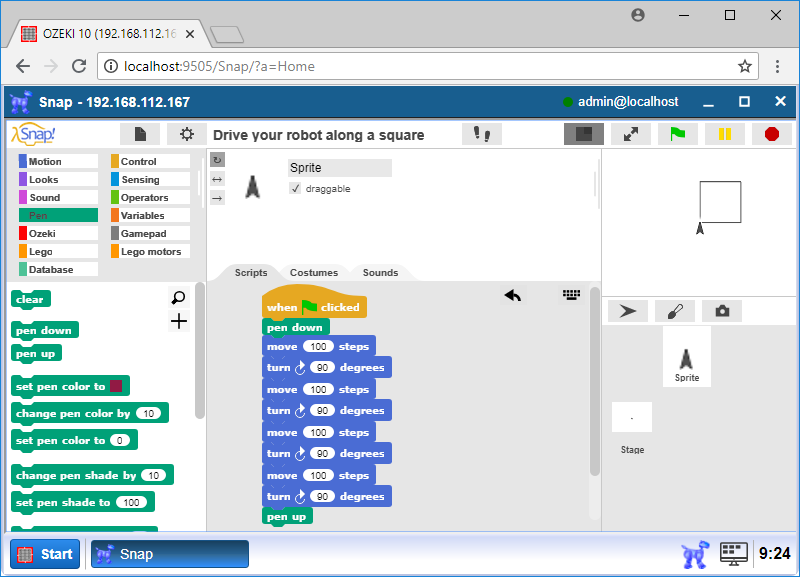Make a new block with plus icon
The height and width of the screenshot is (577, 800).
click(x=179, y=321)
